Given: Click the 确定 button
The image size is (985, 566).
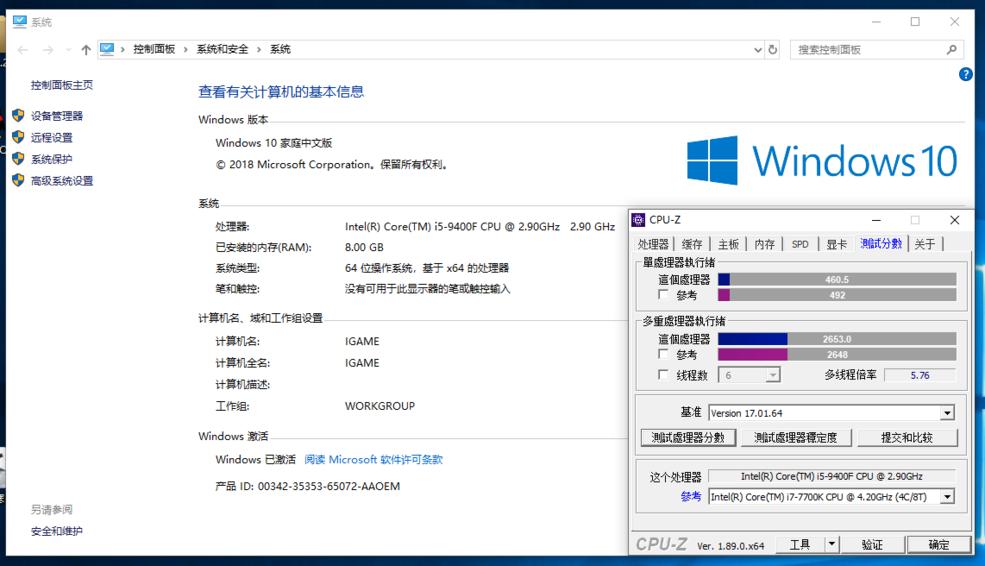Looking at the screenshot, I should 939,544.
